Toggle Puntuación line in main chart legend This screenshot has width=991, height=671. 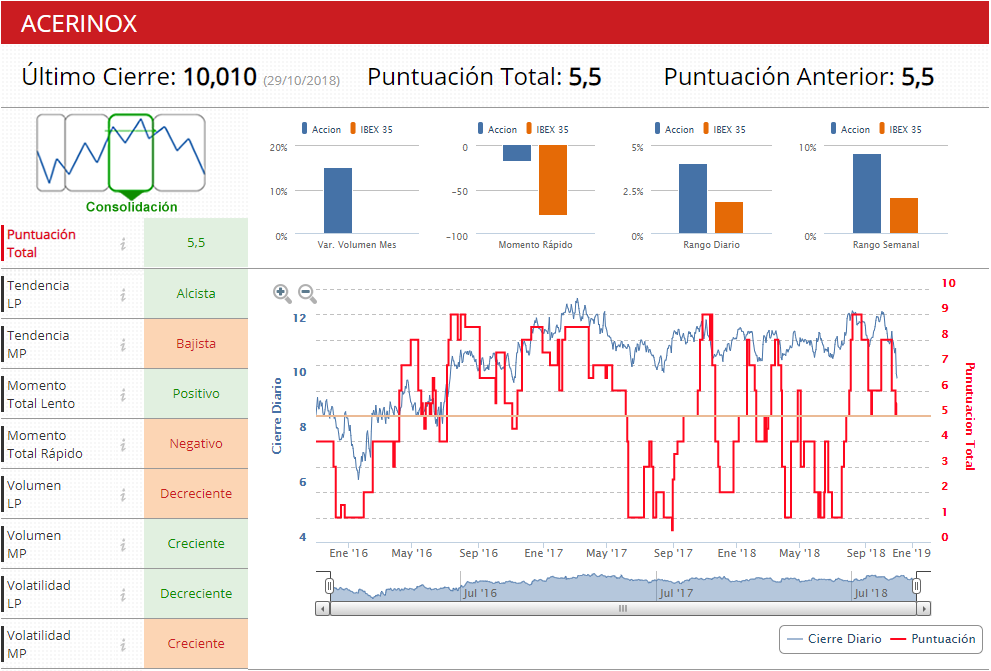tap(933, 639)
